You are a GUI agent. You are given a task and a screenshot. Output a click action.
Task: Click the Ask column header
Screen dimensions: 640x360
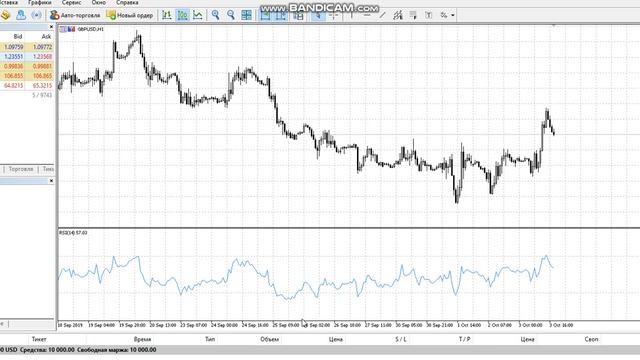coord(46,37)
